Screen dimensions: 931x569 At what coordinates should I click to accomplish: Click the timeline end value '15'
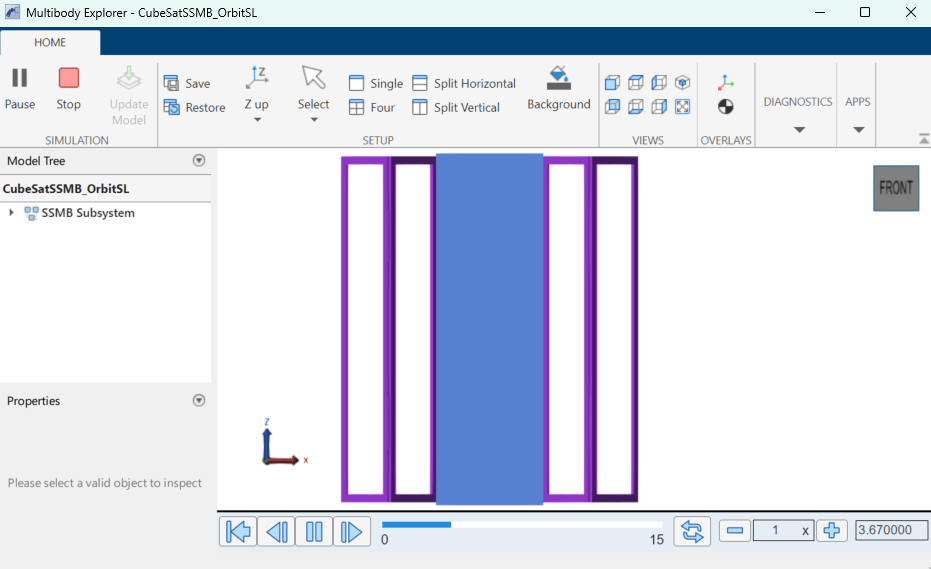tap(656, 539)
